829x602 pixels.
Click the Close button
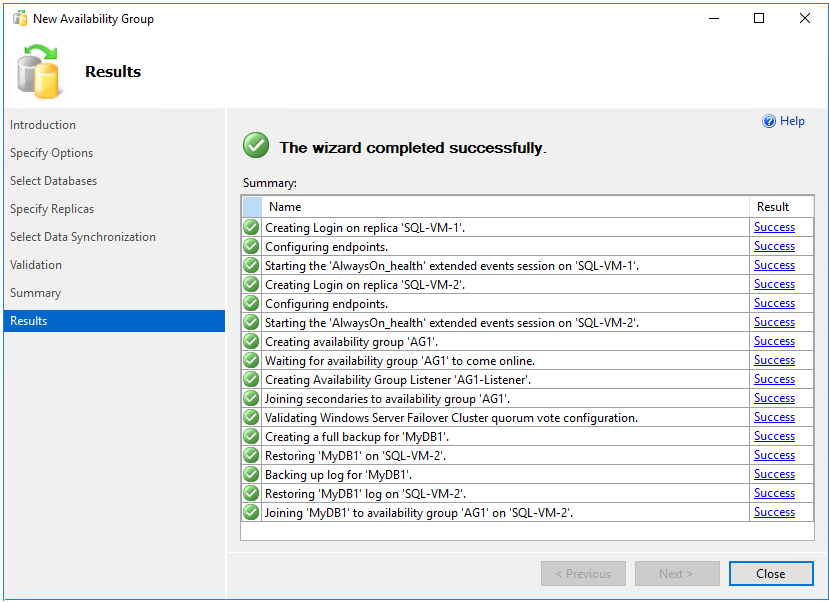pos(770,573)
